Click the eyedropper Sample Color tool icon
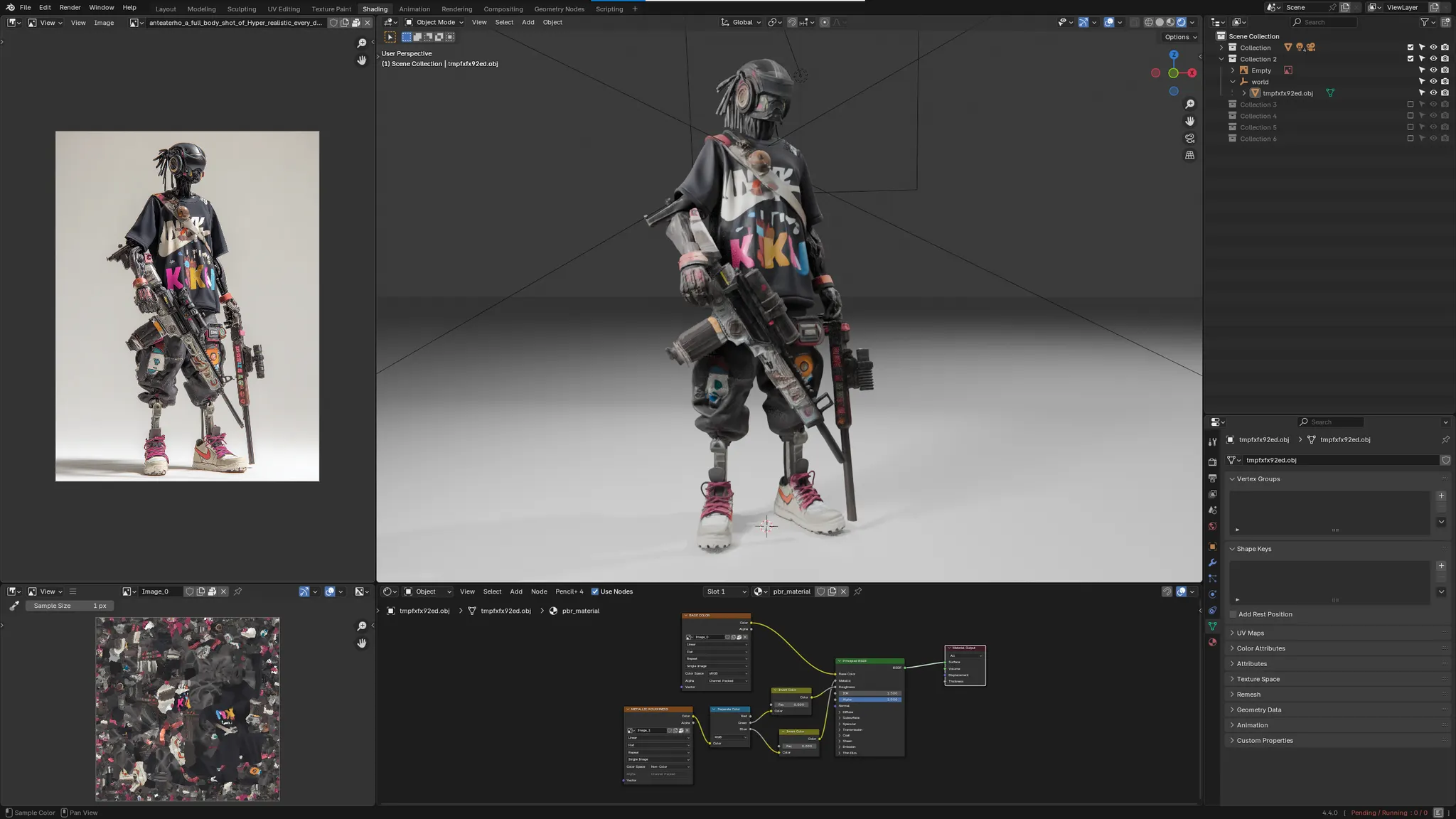Image resolution: width=1456 pixels, height=819 pixels. pyautogui.click(x=14, y=606)
